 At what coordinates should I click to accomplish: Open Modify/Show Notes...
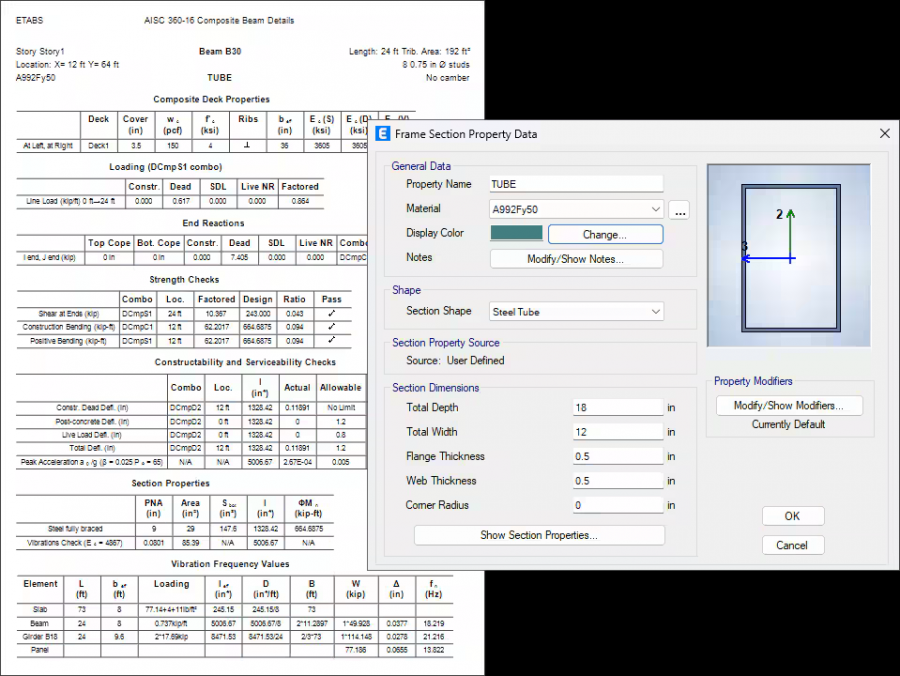pyautogui.click(x=576, y=259)
